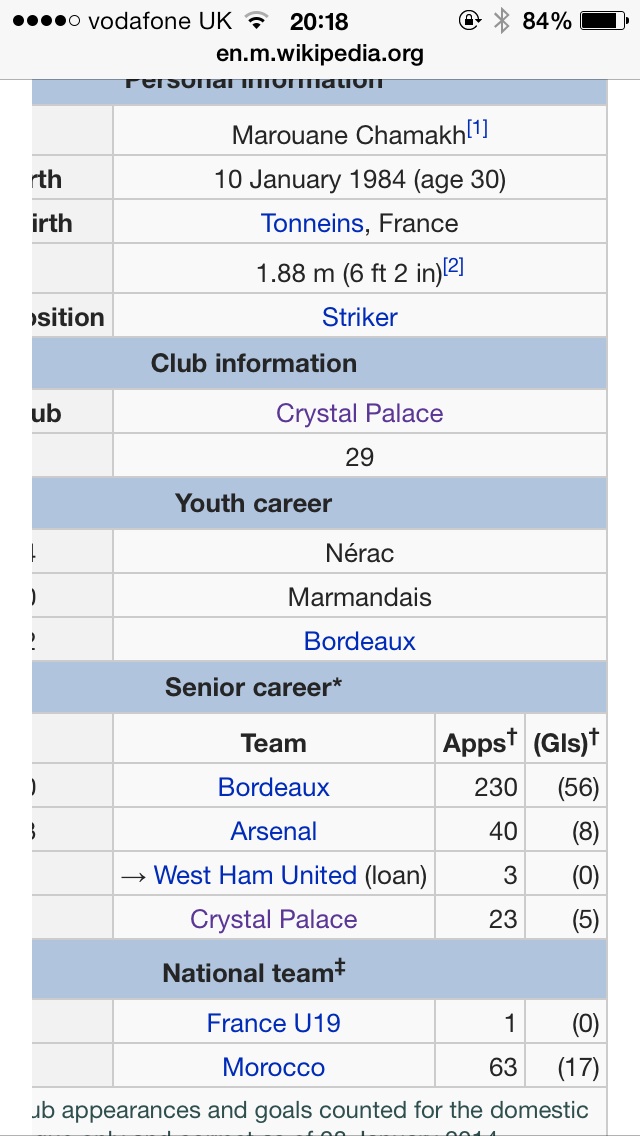
Task: Open Crystal Palace senior career link
Action: 273,919
